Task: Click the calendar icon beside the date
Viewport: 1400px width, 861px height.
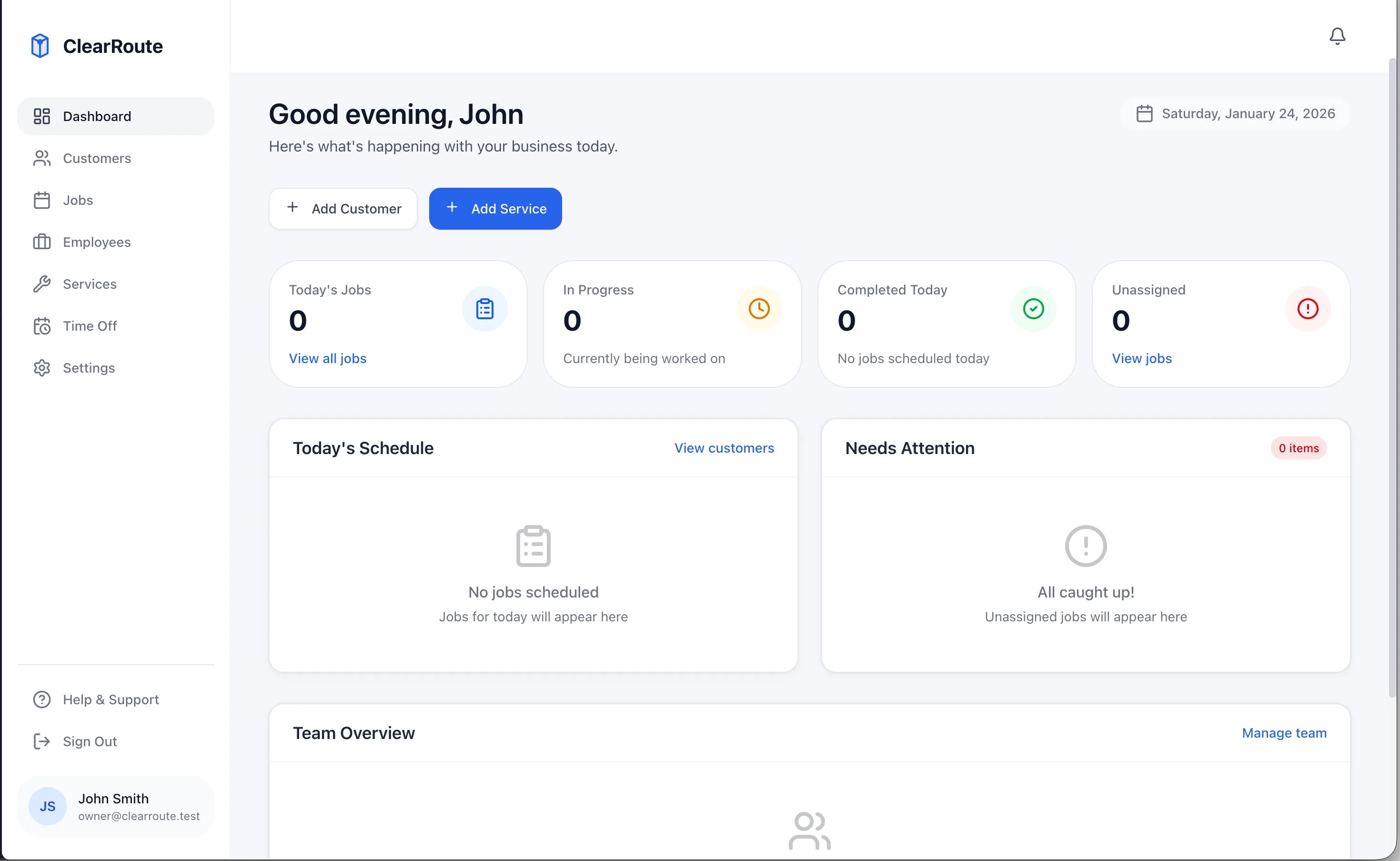Action: pyautogui.click(x=1144, y=114)
